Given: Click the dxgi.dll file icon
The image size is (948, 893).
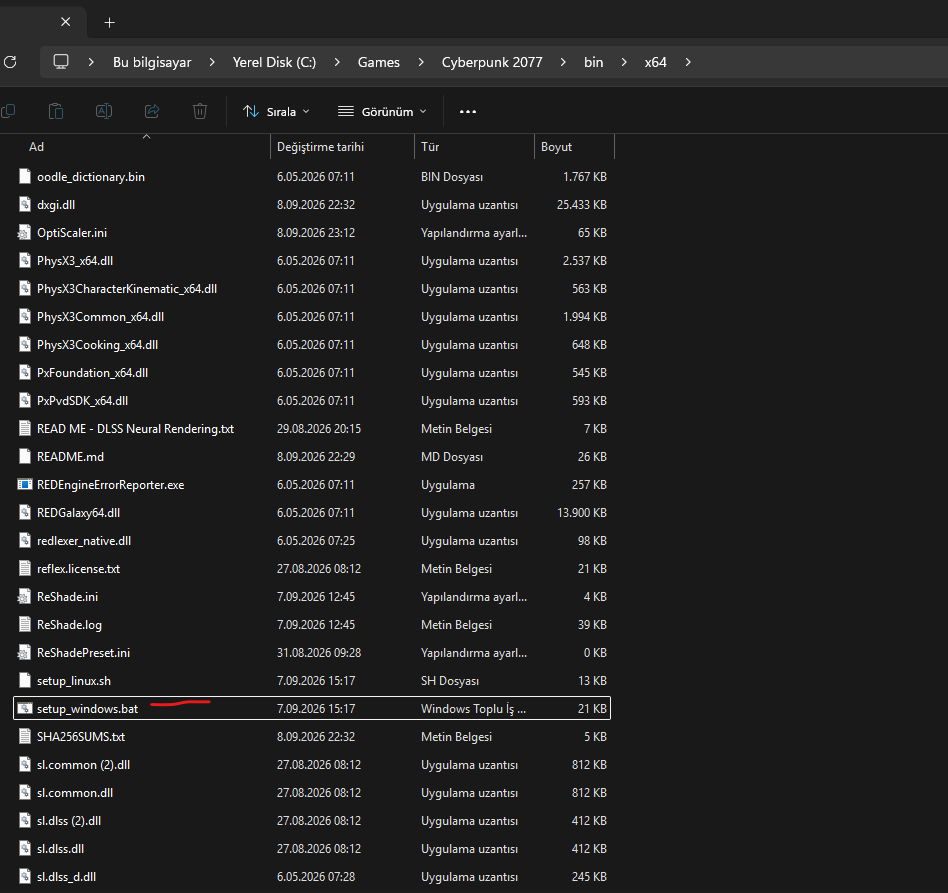Looking at the screenshot, I should point(25,204).
